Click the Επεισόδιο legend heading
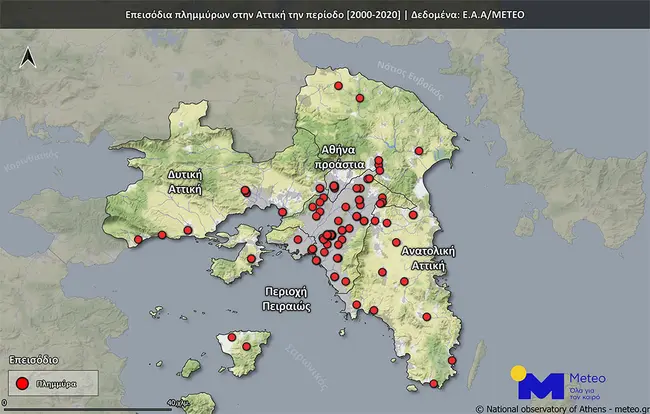The image size is (650, 414). click(33, 357)
